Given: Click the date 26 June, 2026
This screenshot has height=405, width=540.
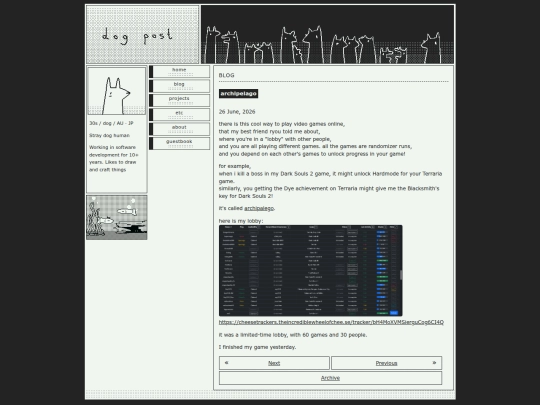Looking at the screenshot, I should click(x=237, y=112).
